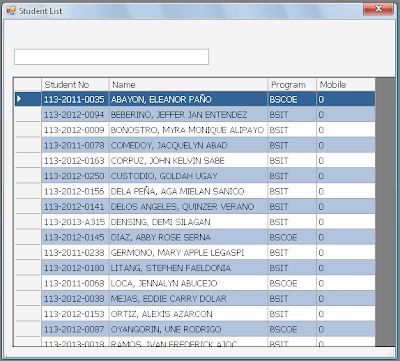Select name BONOSTRO, MYRA MONIQUE ALIPAYO

[x=188, y=130]
